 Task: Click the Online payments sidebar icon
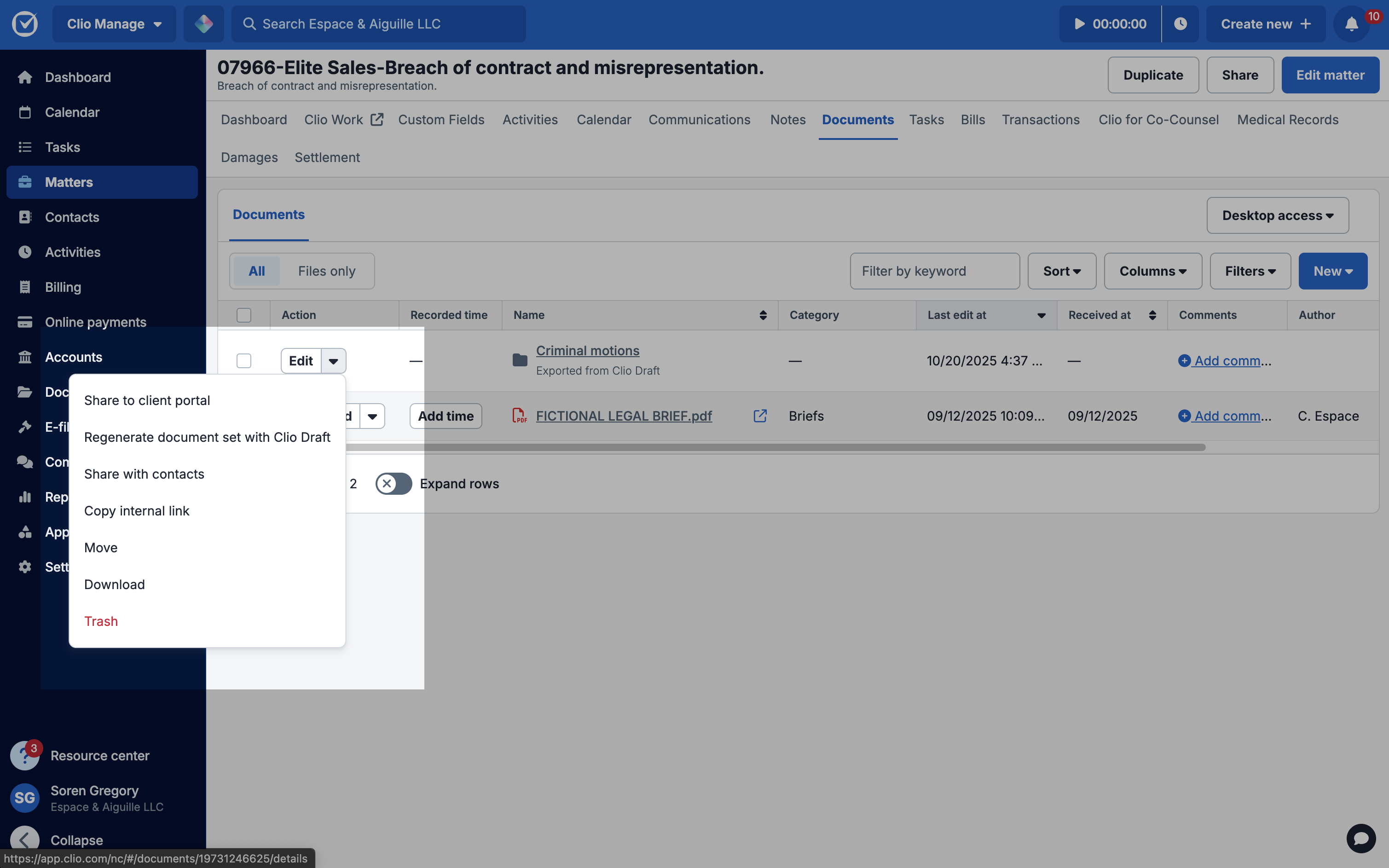(25, 322)
